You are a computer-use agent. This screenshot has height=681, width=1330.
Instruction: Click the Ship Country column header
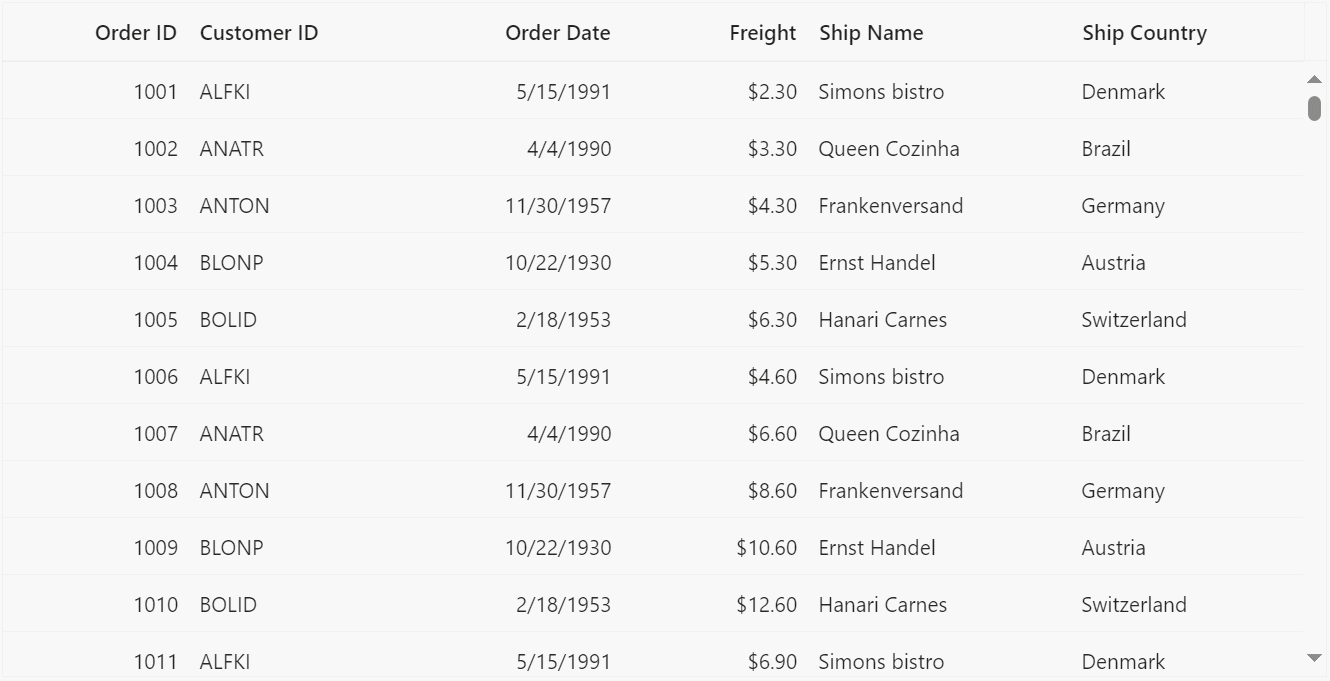pyautogui.click(x=1144, y=33)
